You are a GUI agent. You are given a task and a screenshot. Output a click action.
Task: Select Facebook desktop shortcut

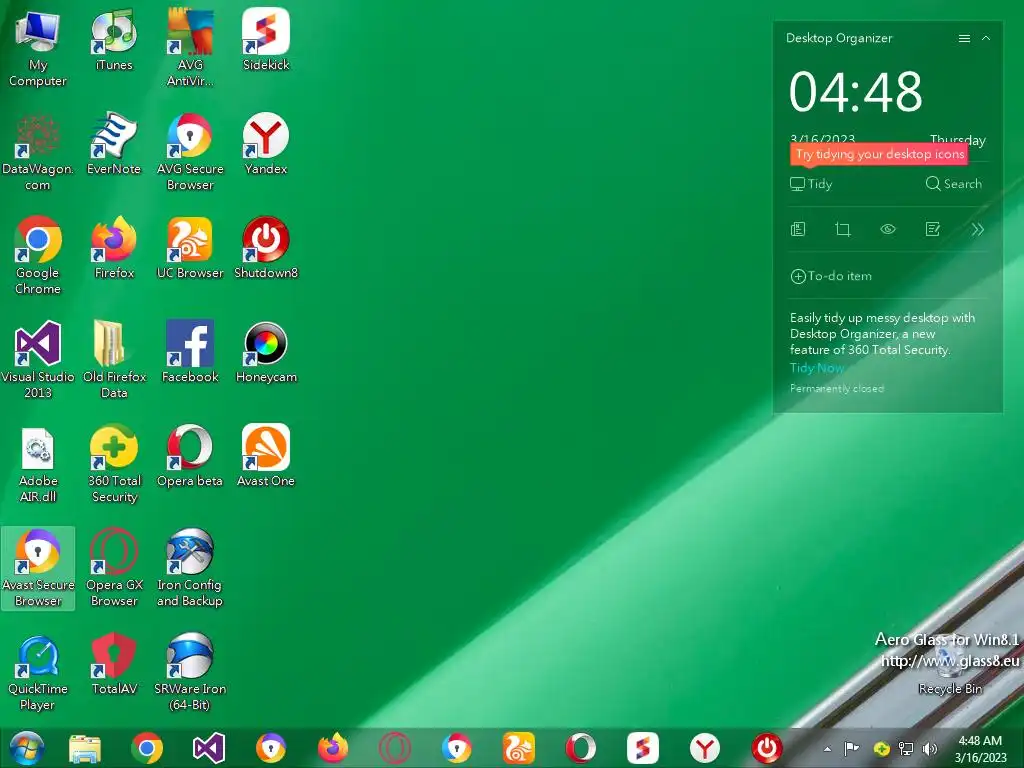190,352
